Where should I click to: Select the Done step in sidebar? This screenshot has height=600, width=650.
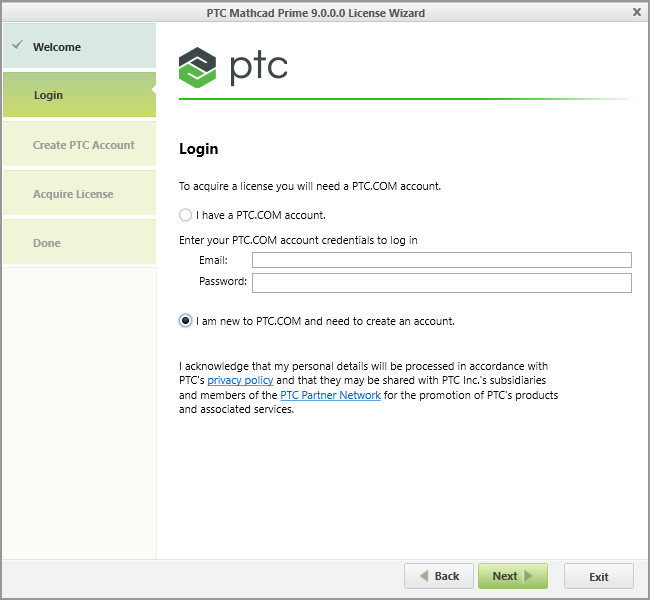tap(80, 242)
